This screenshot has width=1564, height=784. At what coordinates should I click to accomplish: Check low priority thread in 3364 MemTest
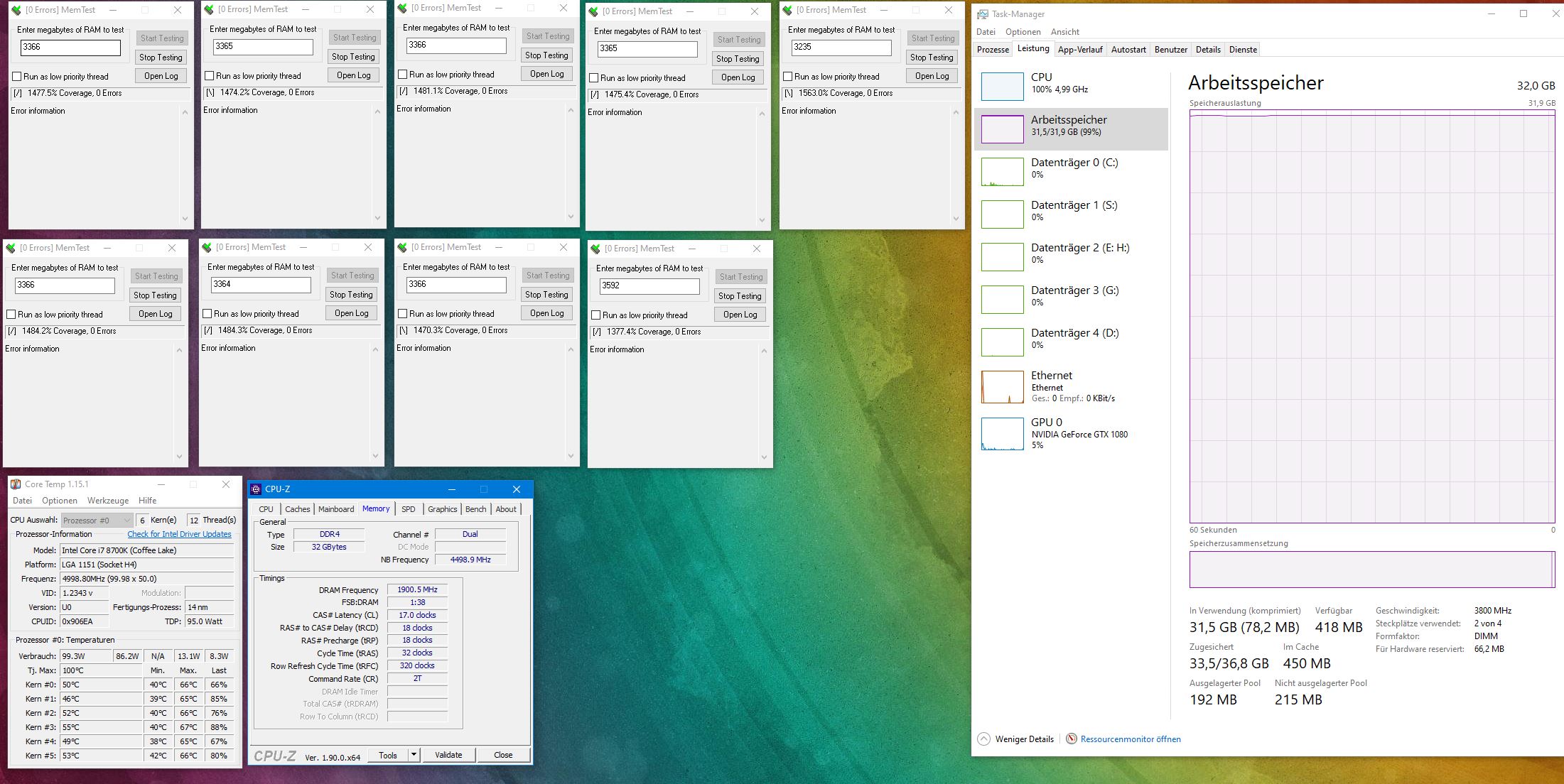207,314
